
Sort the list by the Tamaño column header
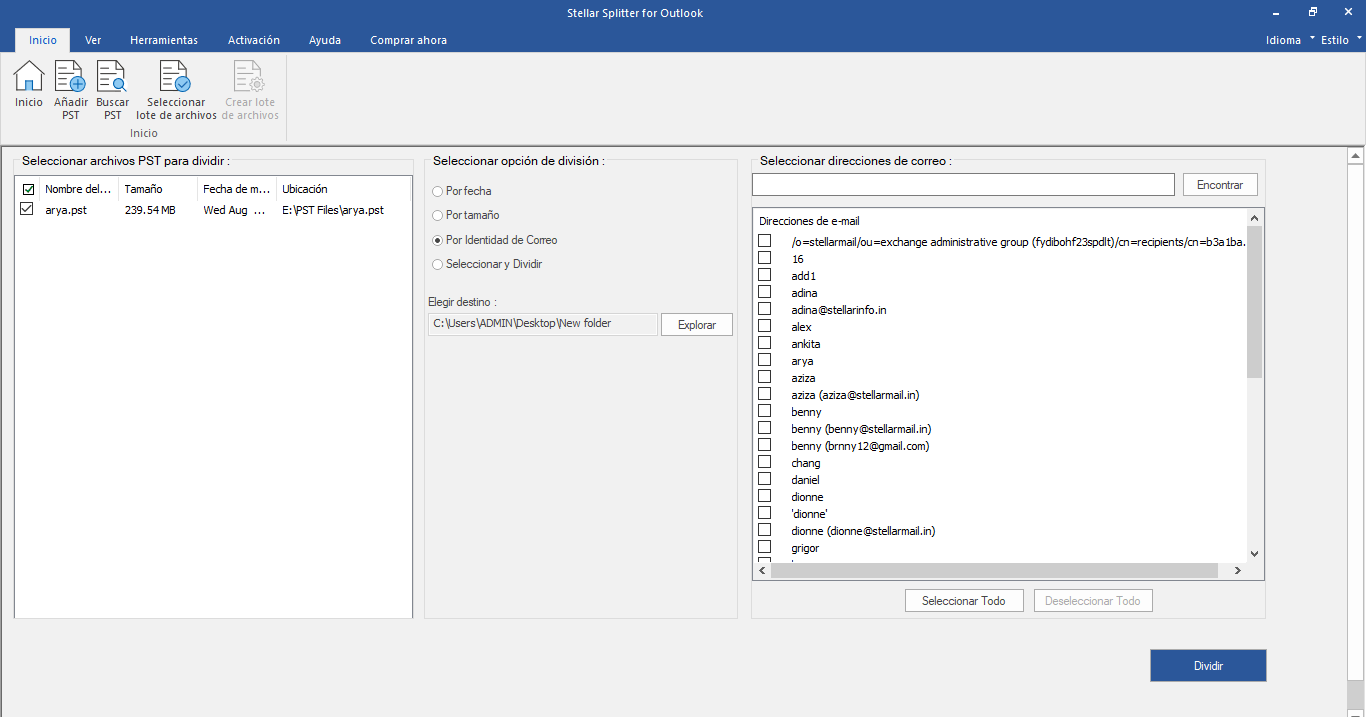[157, 189]
